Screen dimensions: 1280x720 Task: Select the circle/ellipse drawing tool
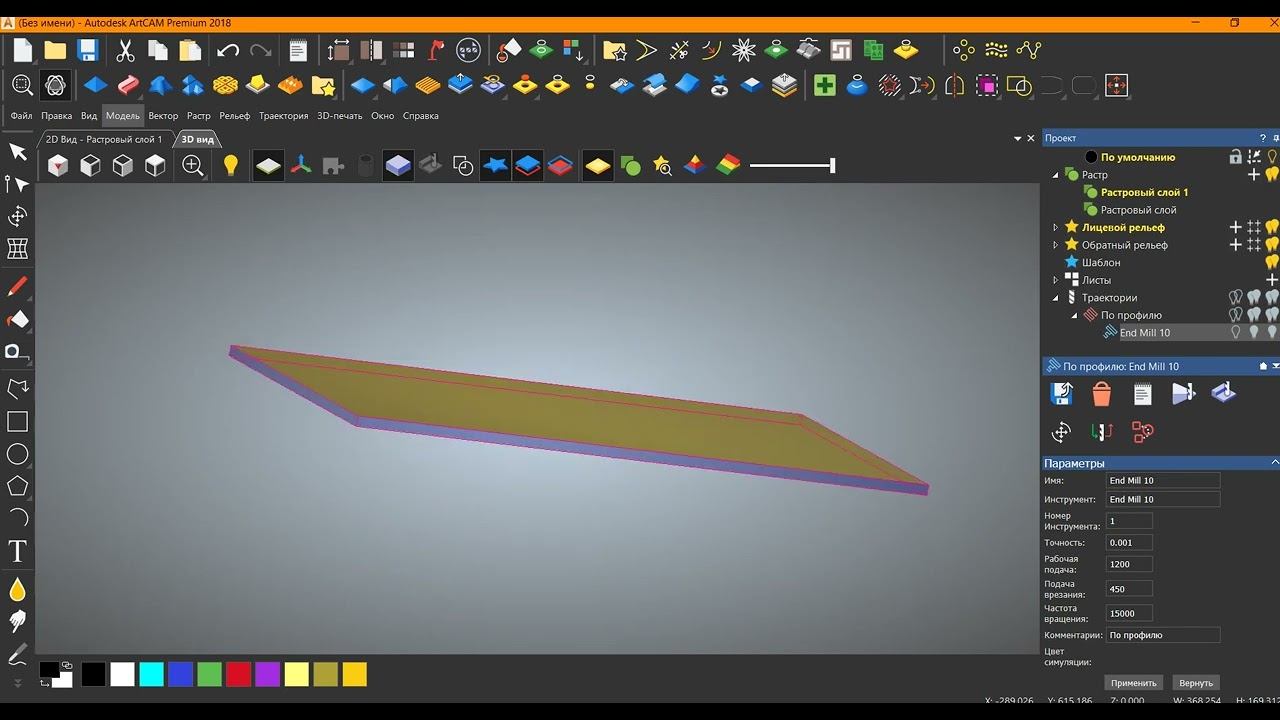[17, 454]
